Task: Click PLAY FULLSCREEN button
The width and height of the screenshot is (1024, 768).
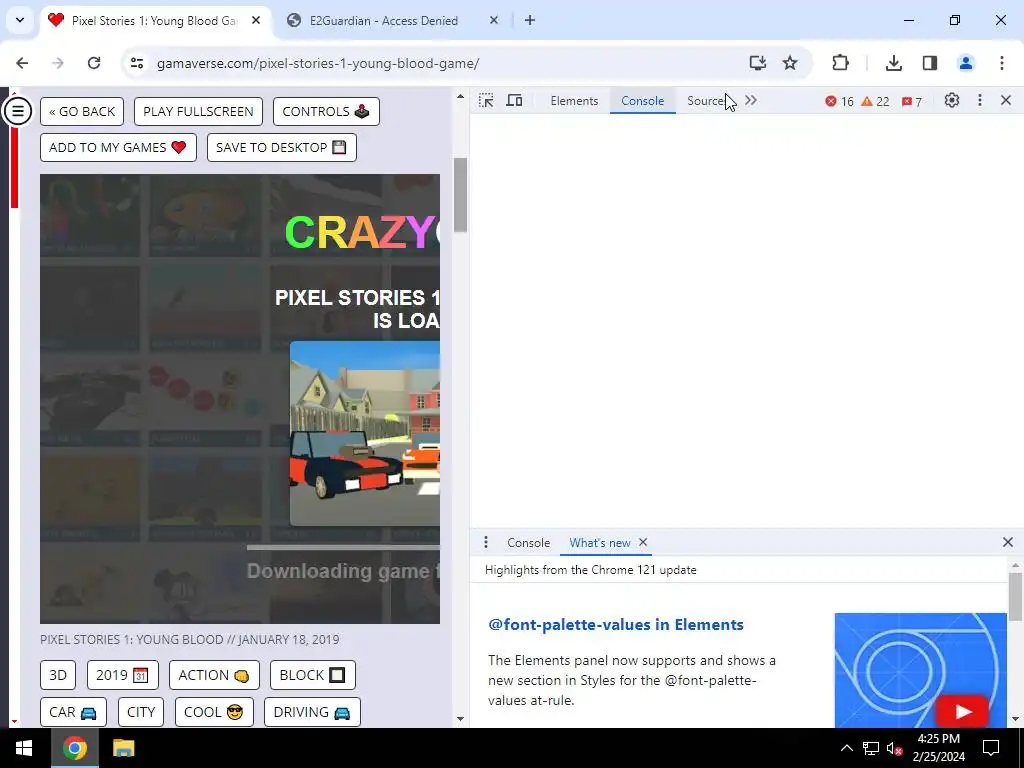Action: coord(199,111)
